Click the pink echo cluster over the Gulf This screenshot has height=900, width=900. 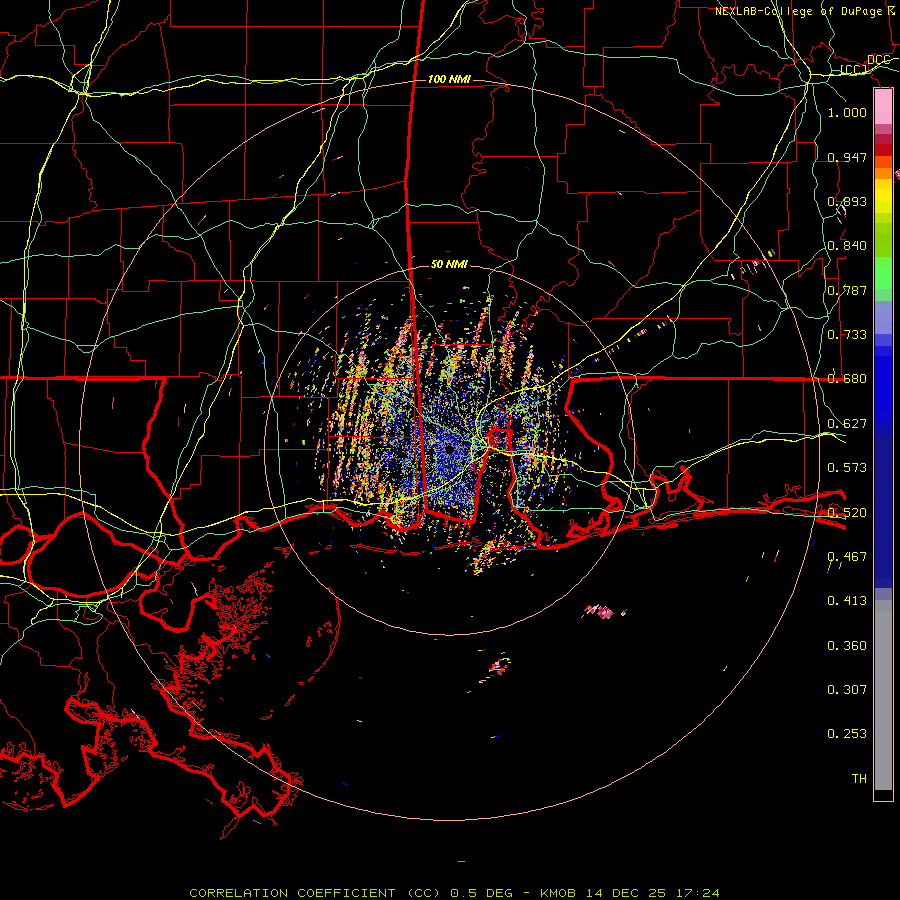coord(601,611)
